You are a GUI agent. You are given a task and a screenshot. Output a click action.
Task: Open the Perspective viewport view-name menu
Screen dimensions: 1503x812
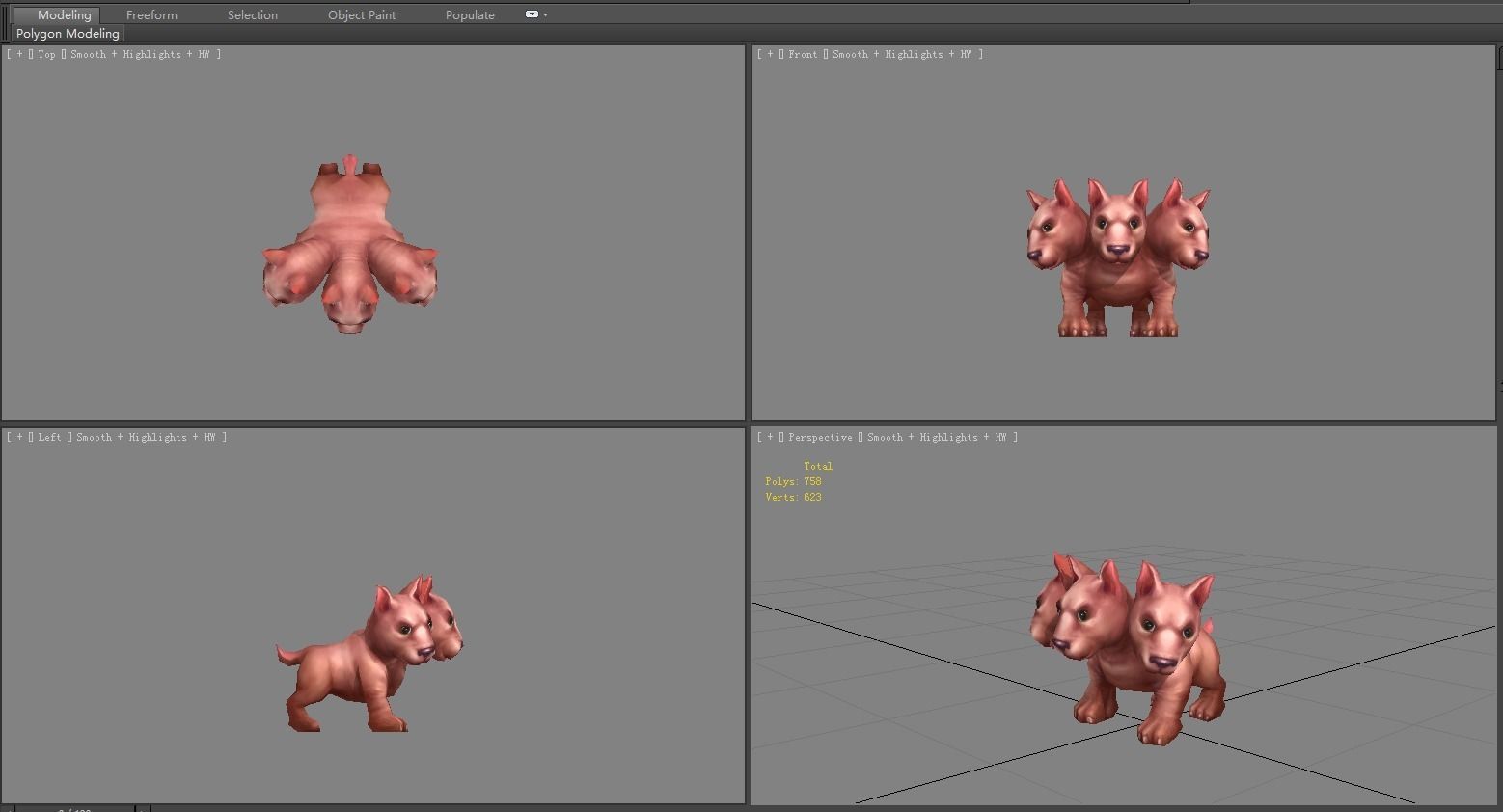(820, 437)
